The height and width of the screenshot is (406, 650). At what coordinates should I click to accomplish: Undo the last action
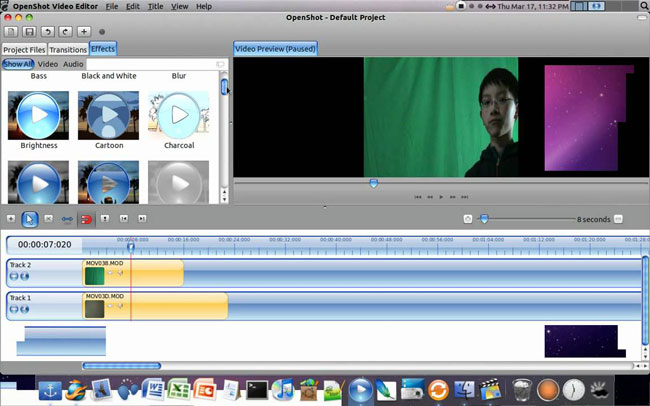pyautogui.click(x=47, y=32)
